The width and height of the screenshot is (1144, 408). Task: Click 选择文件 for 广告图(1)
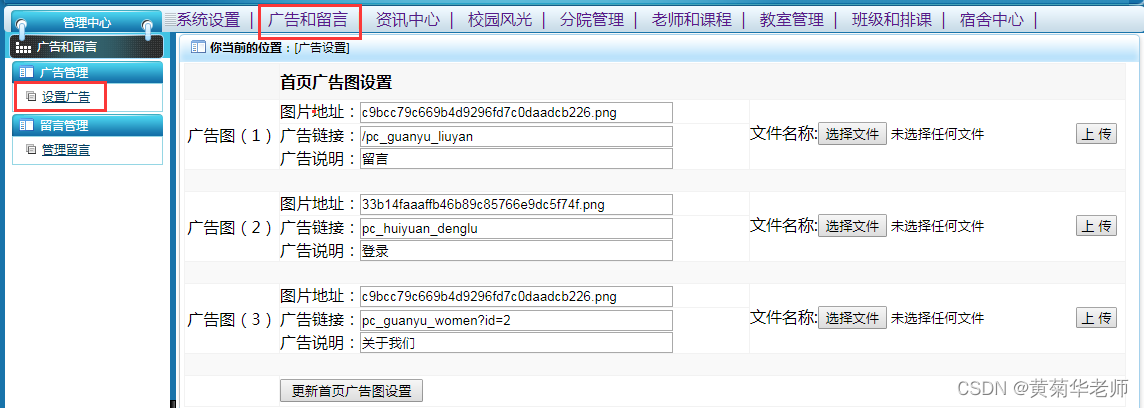[x=852, y=134]
